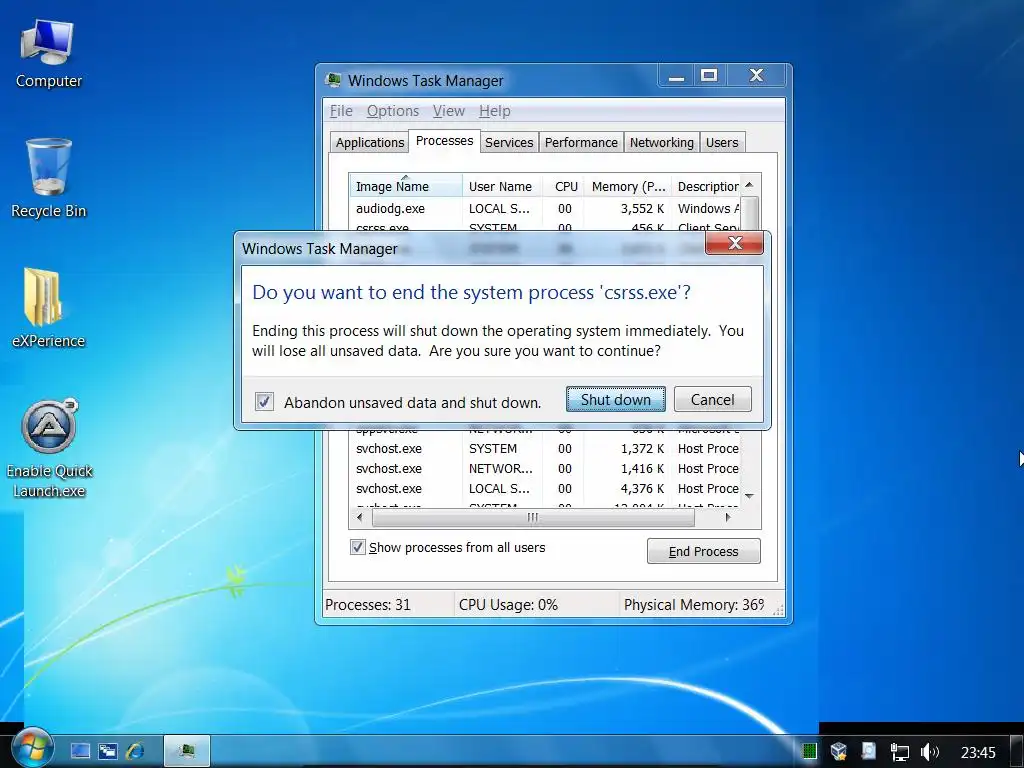Viewport: 1024px width, 768px height.
Task: Uncheck Abandon unsaved data and shut down
Action: pos(264,401)
